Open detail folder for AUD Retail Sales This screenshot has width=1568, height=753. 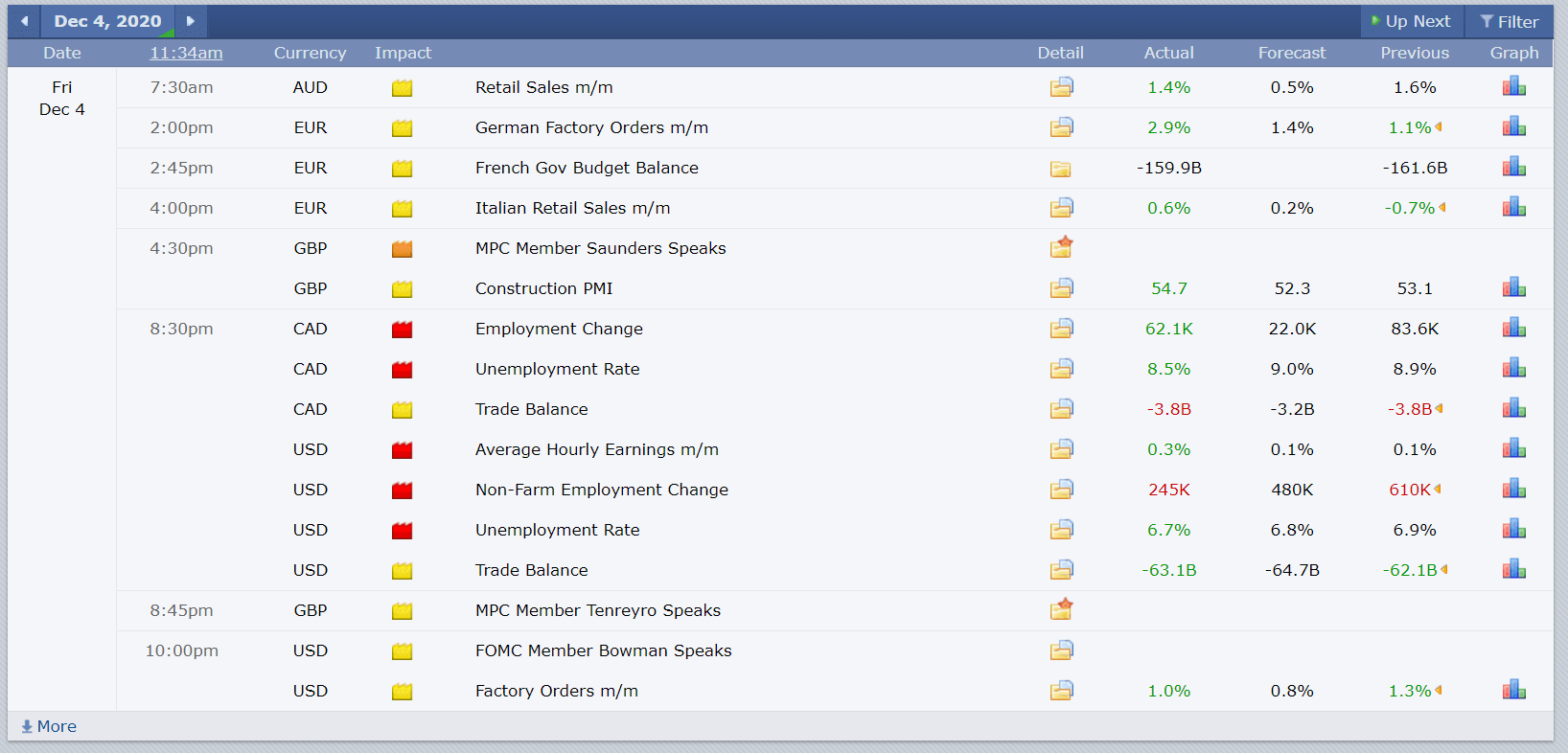(1061, 87)
